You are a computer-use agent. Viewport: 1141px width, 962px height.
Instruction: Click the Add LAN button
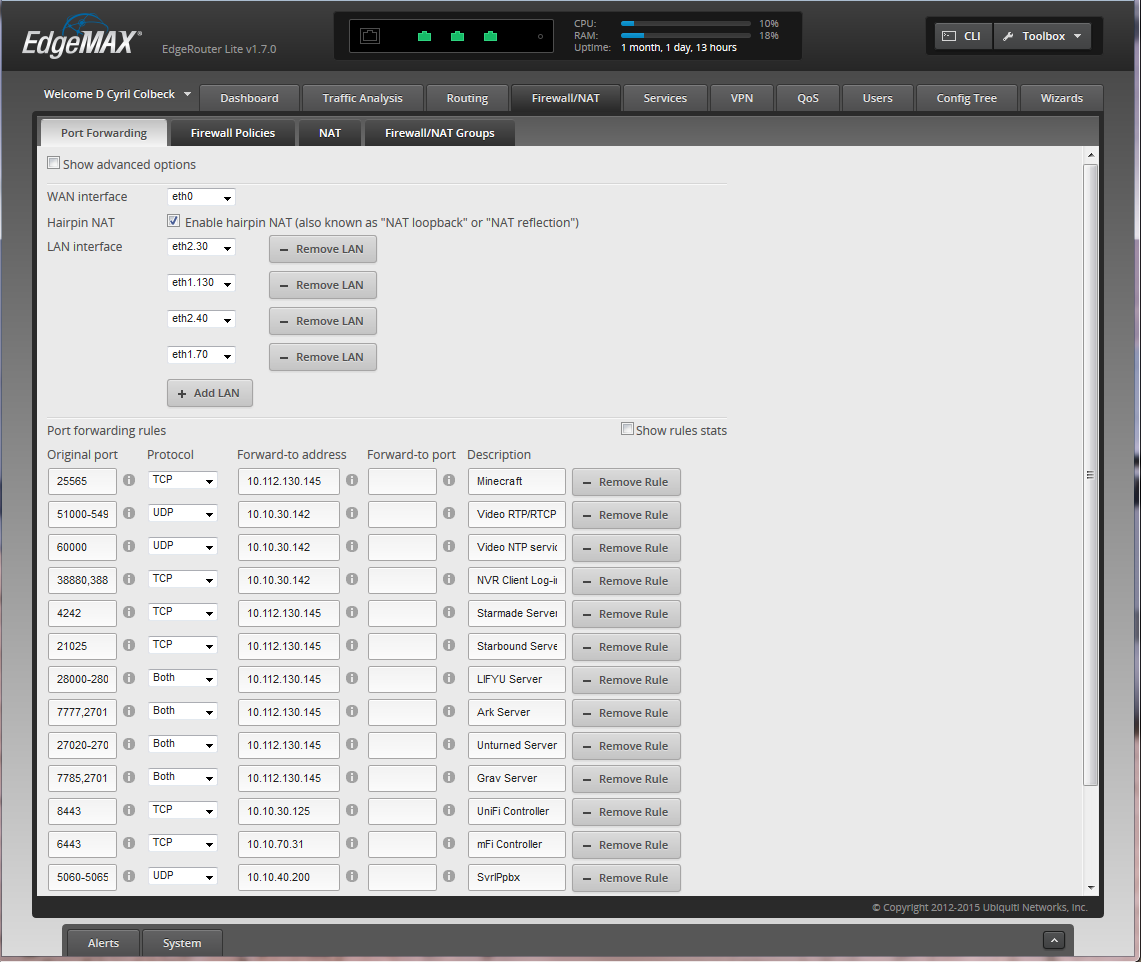tap(210, 393)
